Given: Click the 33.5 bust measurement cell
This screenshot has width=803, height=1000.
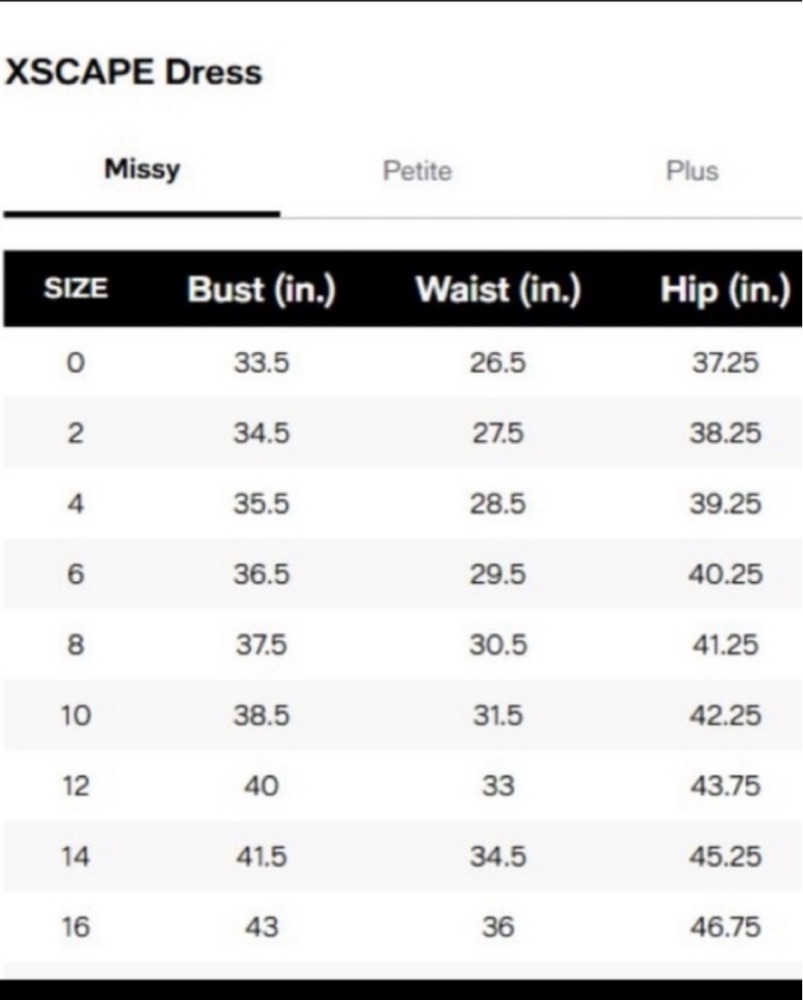Looking at the screenshot, I should [x=262, y=363].
